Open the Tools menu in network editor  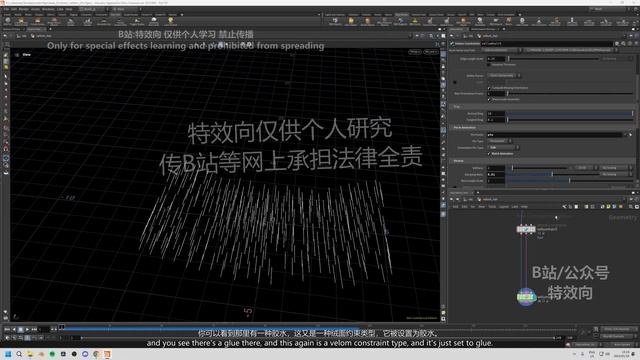pos(492,207)
